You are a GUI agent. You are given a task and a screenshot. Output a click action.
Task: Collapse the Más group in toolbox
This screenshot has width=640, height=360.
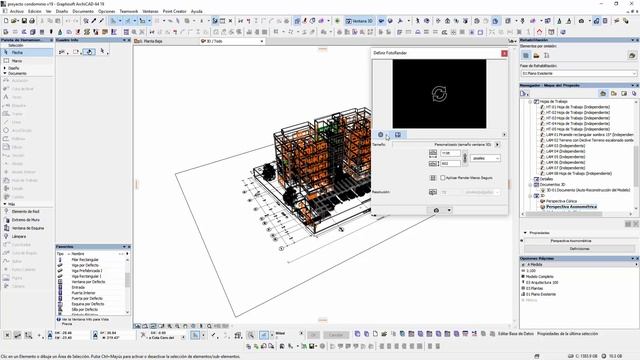click(5, 204)
